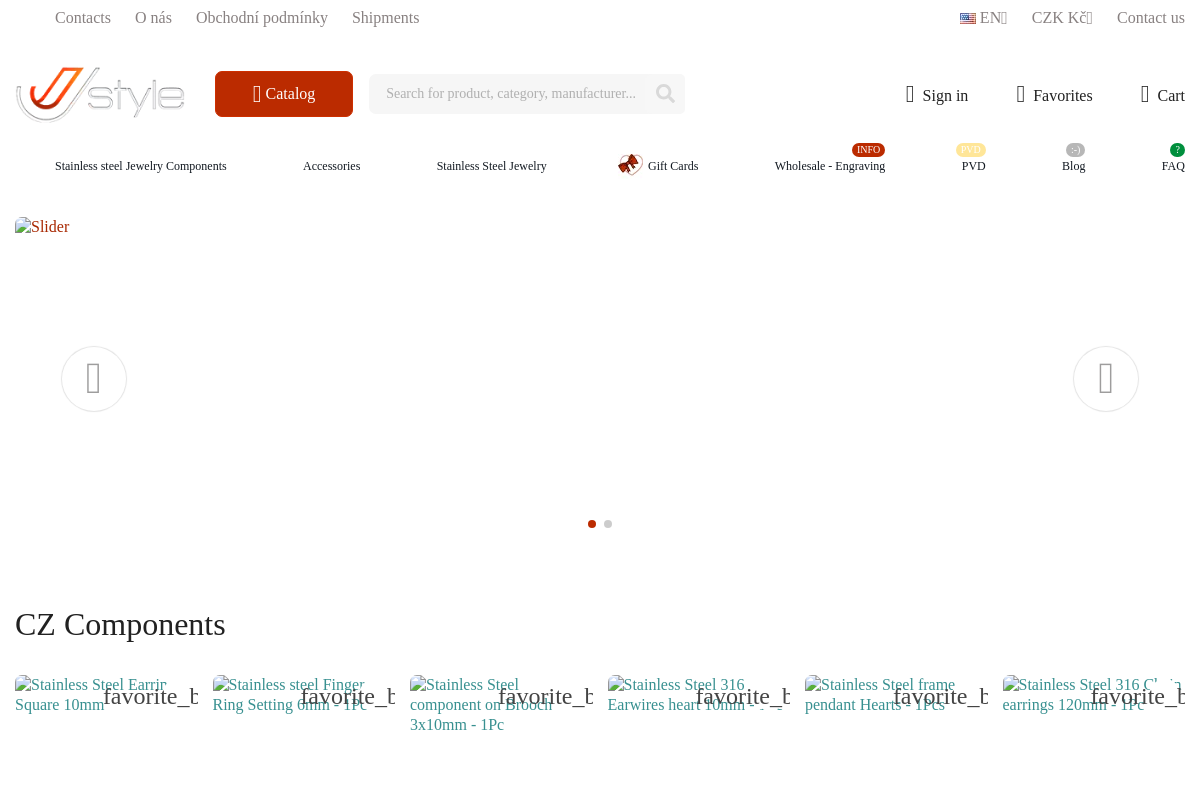The image size is (1200, 800).
Task: Click the Obchodní podmínky link
Action: coord(262,18)
